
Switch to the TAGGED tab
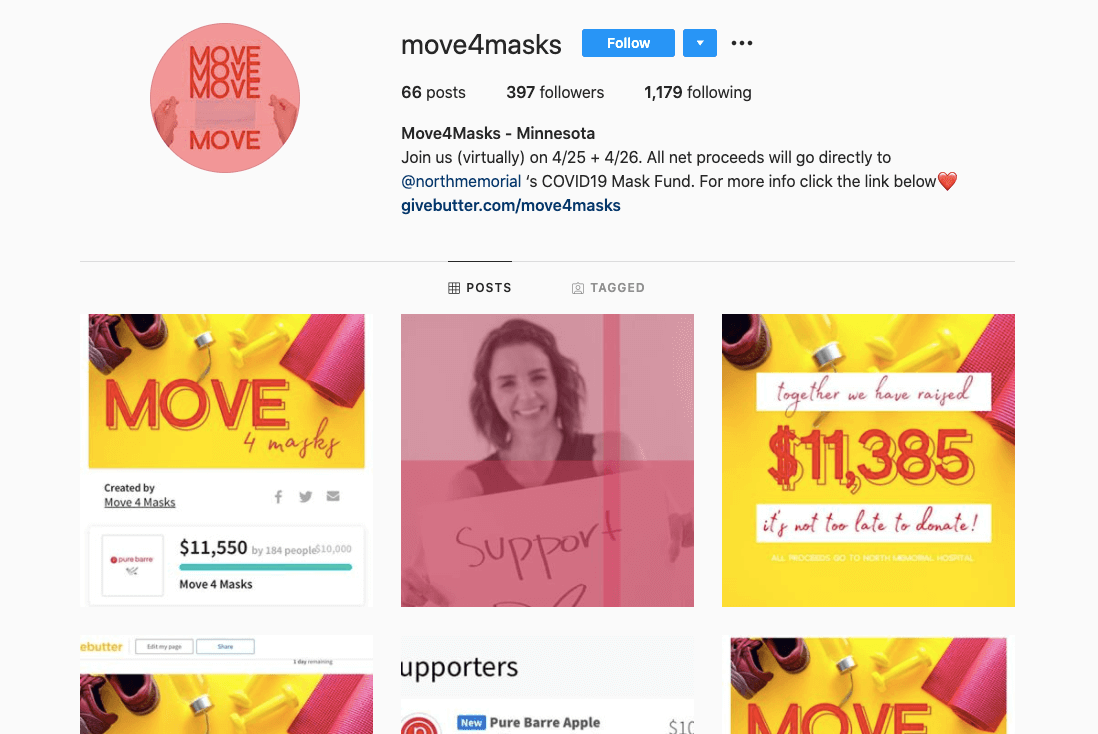(608, 288)
